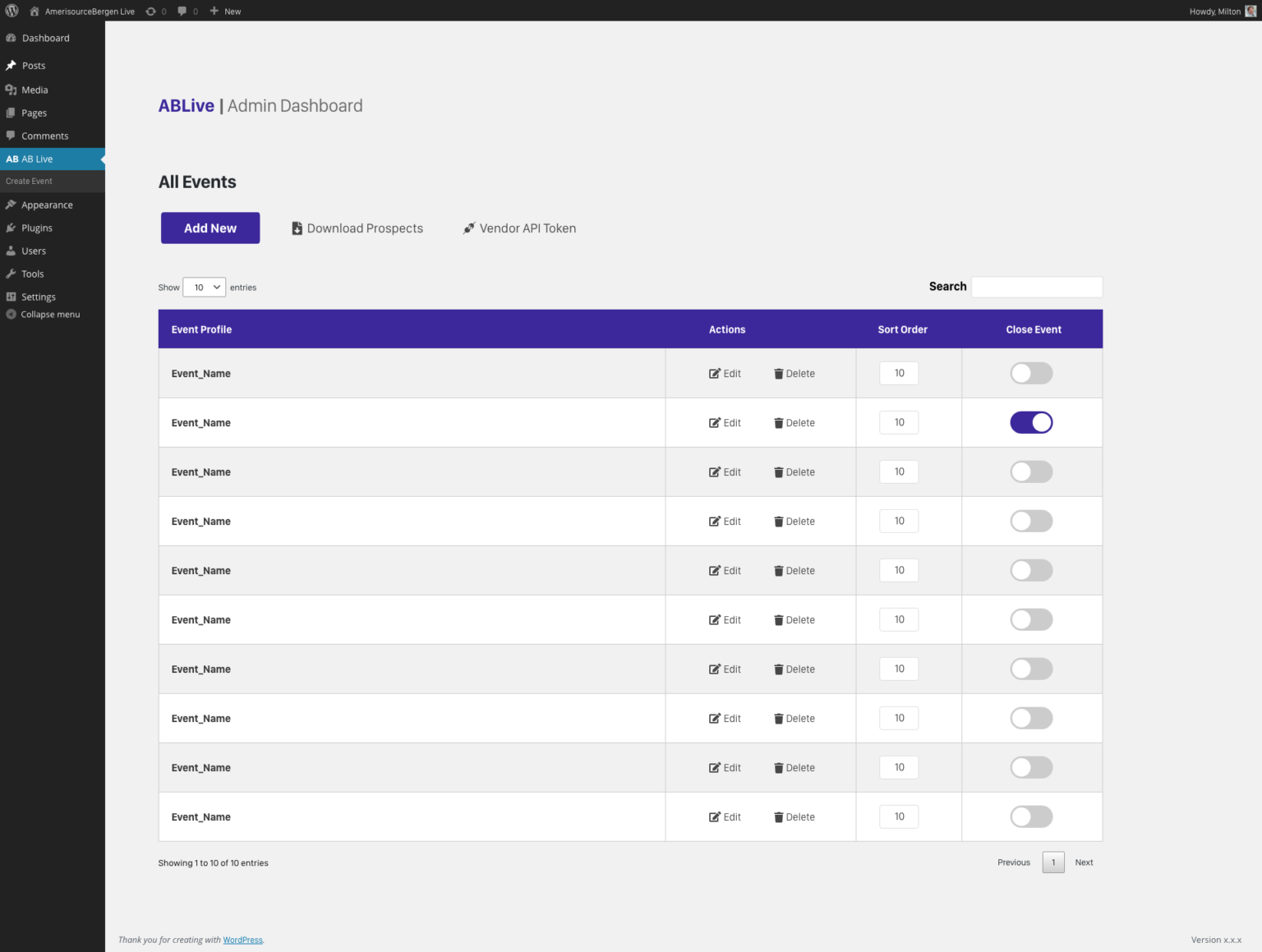This screenshot has height=952, width=1262.
Task: Click the Download Prospects file icon
Action: coord(297,228)
